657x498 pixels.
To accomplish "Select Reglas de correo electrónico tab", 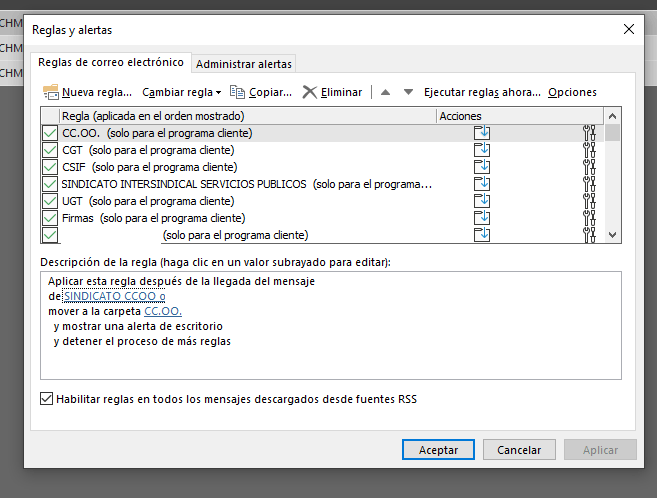I will click(111, 62).
